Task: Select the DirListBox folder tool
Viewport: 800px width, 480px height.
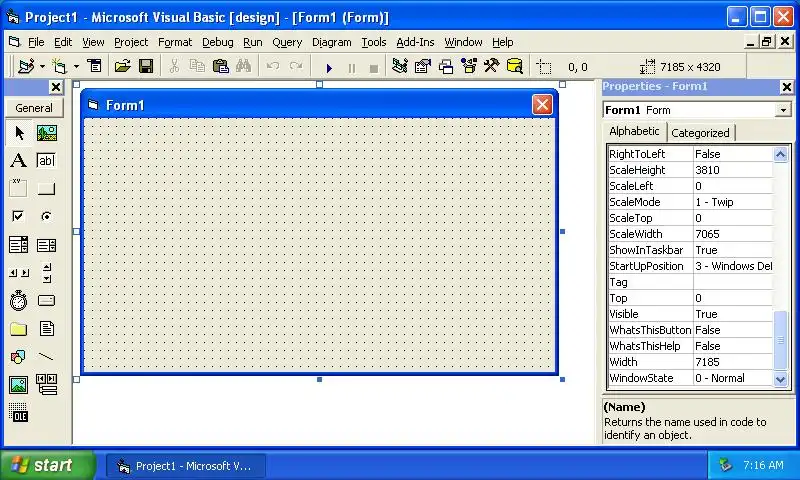Action: tap(19, 329)
